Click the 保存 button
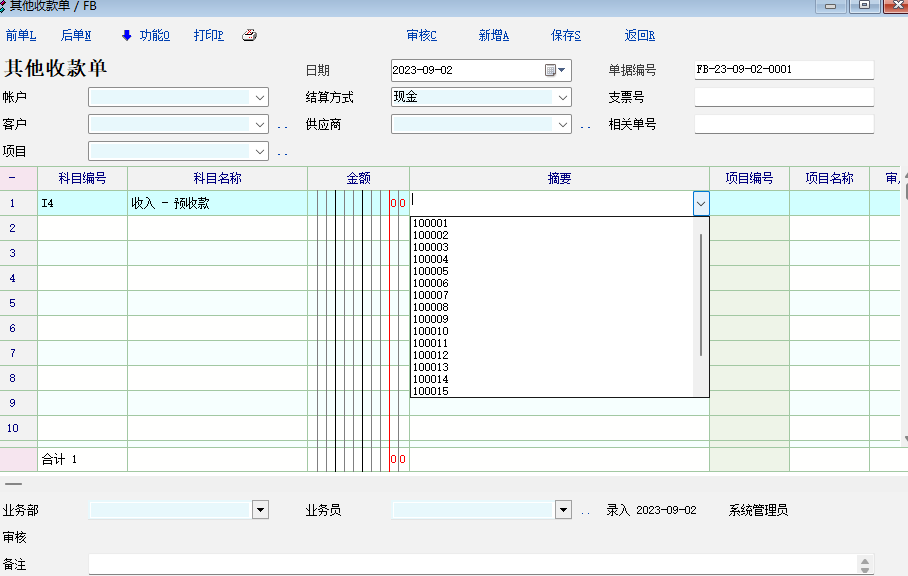Screen dimensions: 908x576 pos(565,35)
